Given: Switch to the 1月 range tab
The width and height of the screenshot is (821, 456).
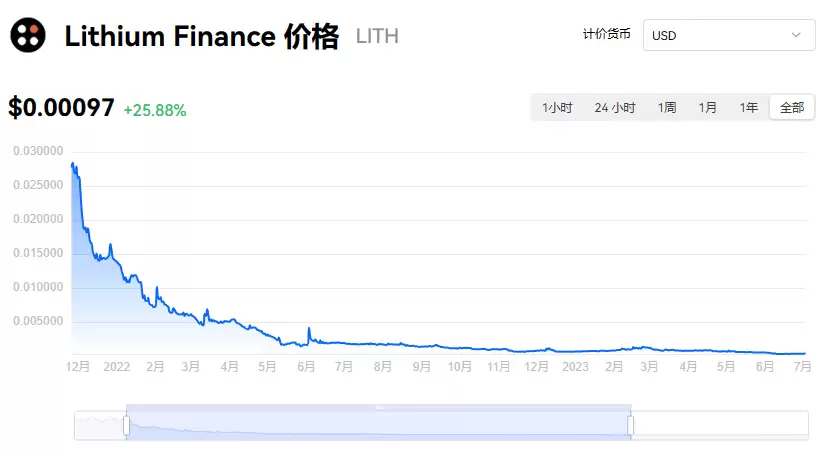Looking at the screenshot, I should click(708, 108).
